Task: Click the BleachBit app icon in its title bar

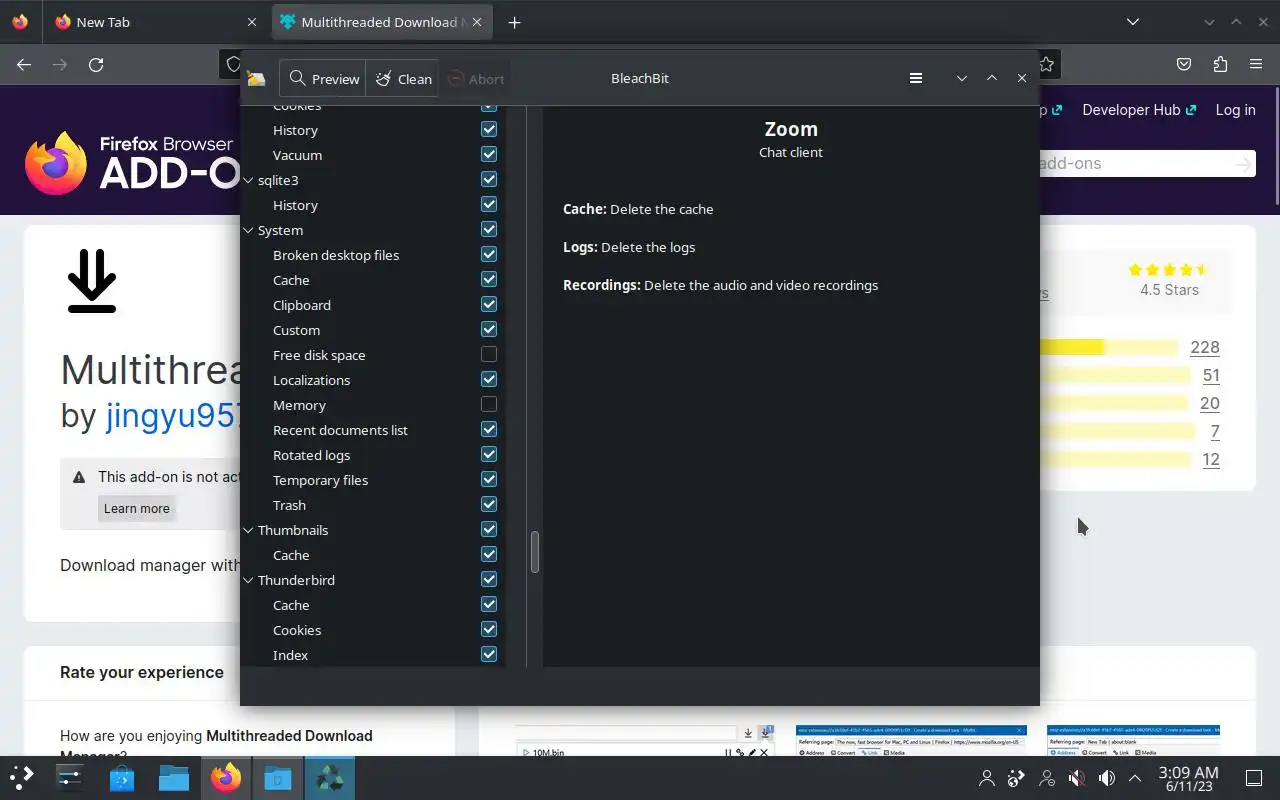Action: pos(256,79)
